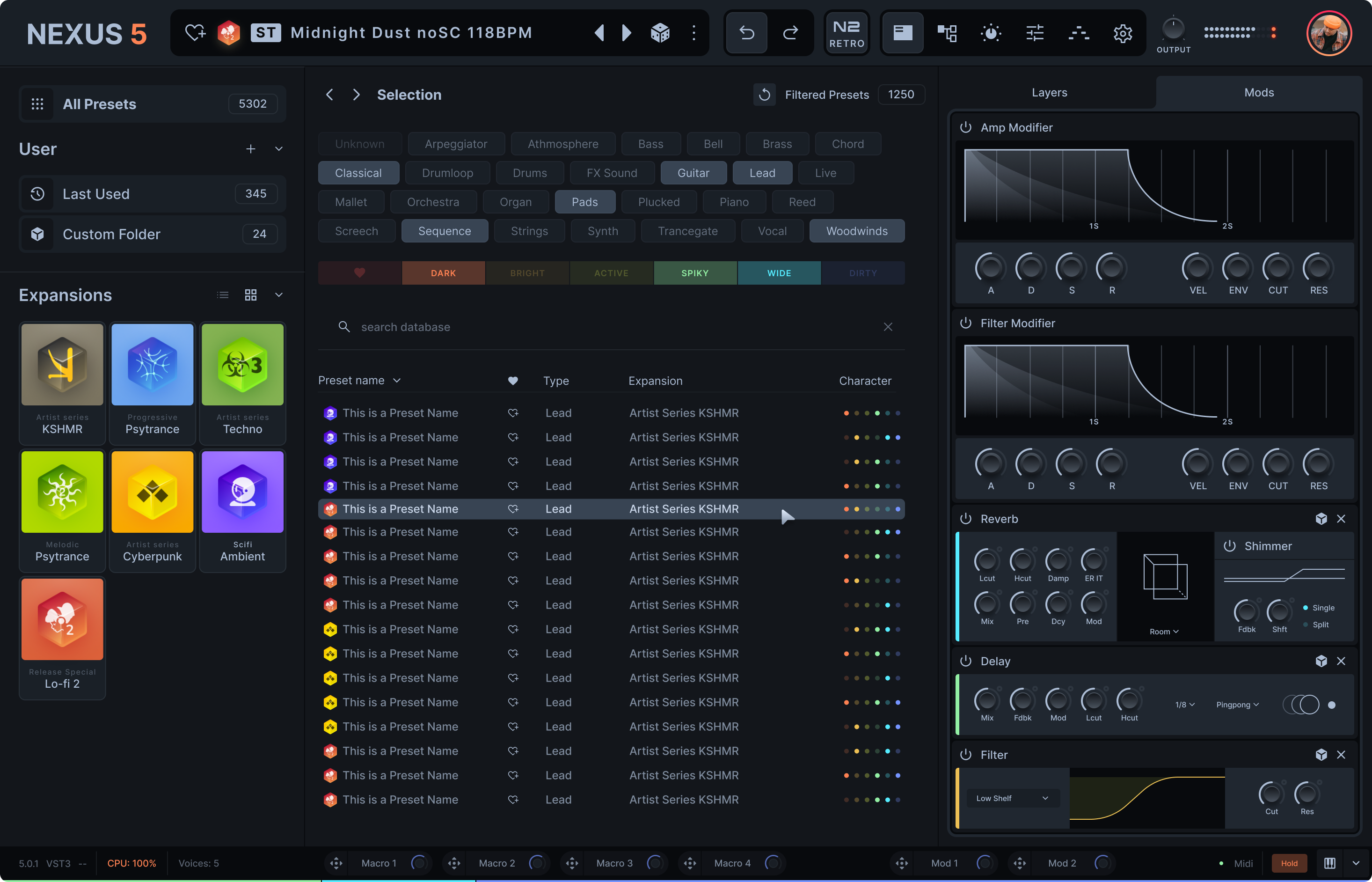Viewport: 1372px width, 882px height.
Task: Toggle the Reverb power button
Action: coord(966,518)
